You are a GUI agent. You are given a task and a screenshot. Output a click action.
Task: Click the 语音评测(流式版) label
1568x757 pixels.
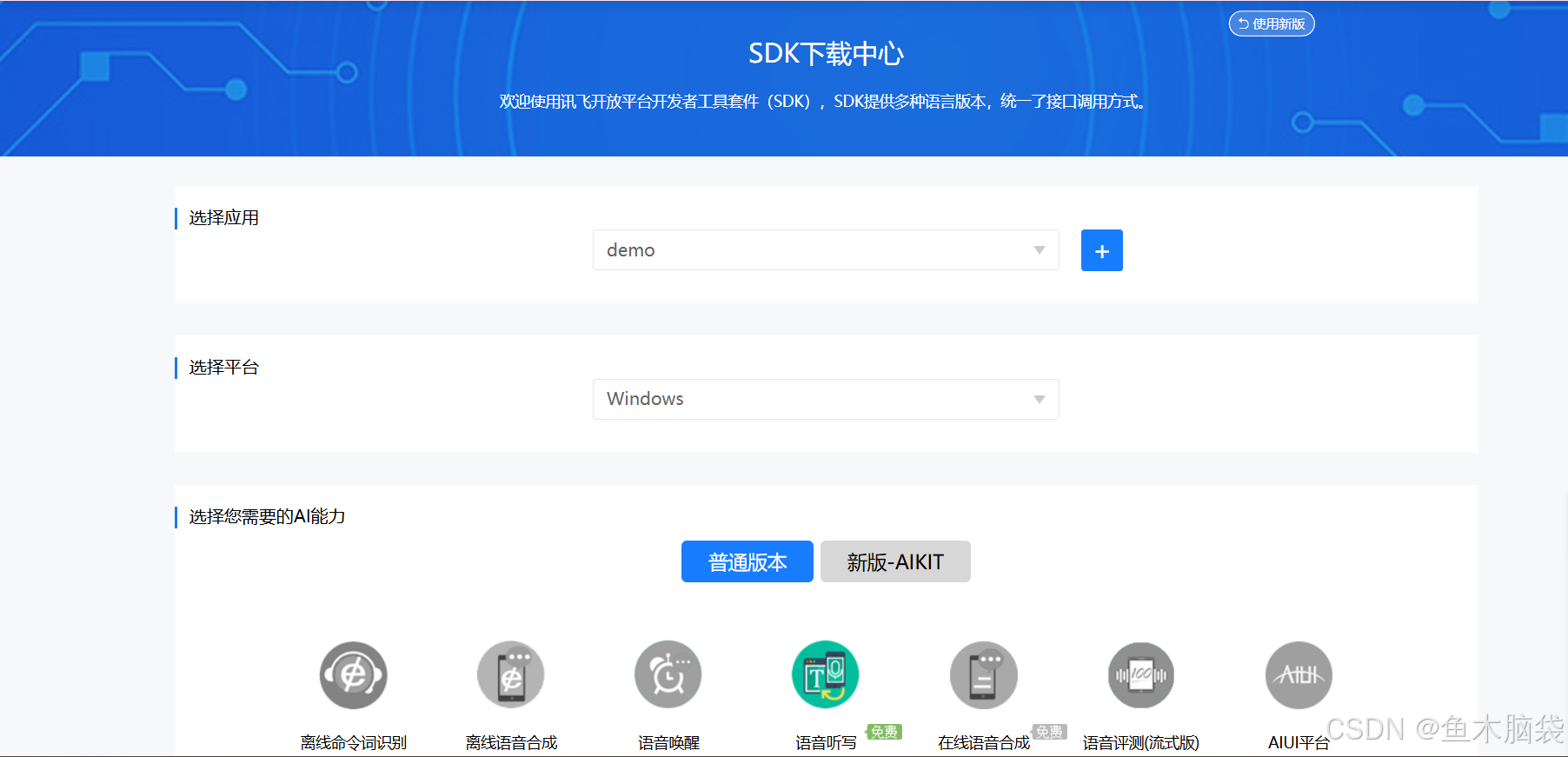1141,743
